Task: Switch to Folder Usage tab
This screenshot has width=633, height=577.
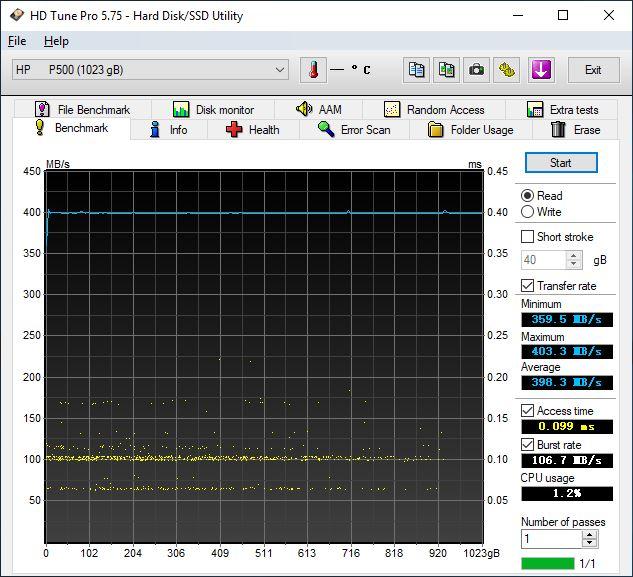Action: [471, 130]
